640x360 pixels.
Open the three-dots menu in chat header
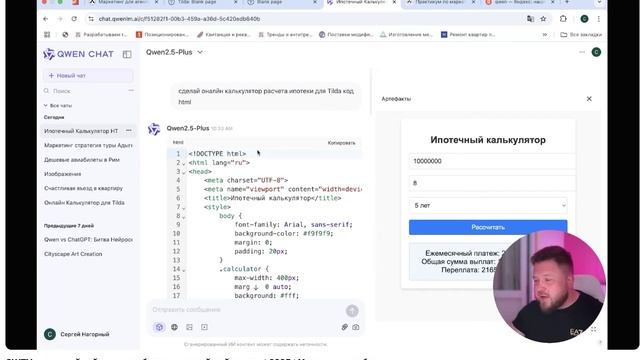[582, 52]
